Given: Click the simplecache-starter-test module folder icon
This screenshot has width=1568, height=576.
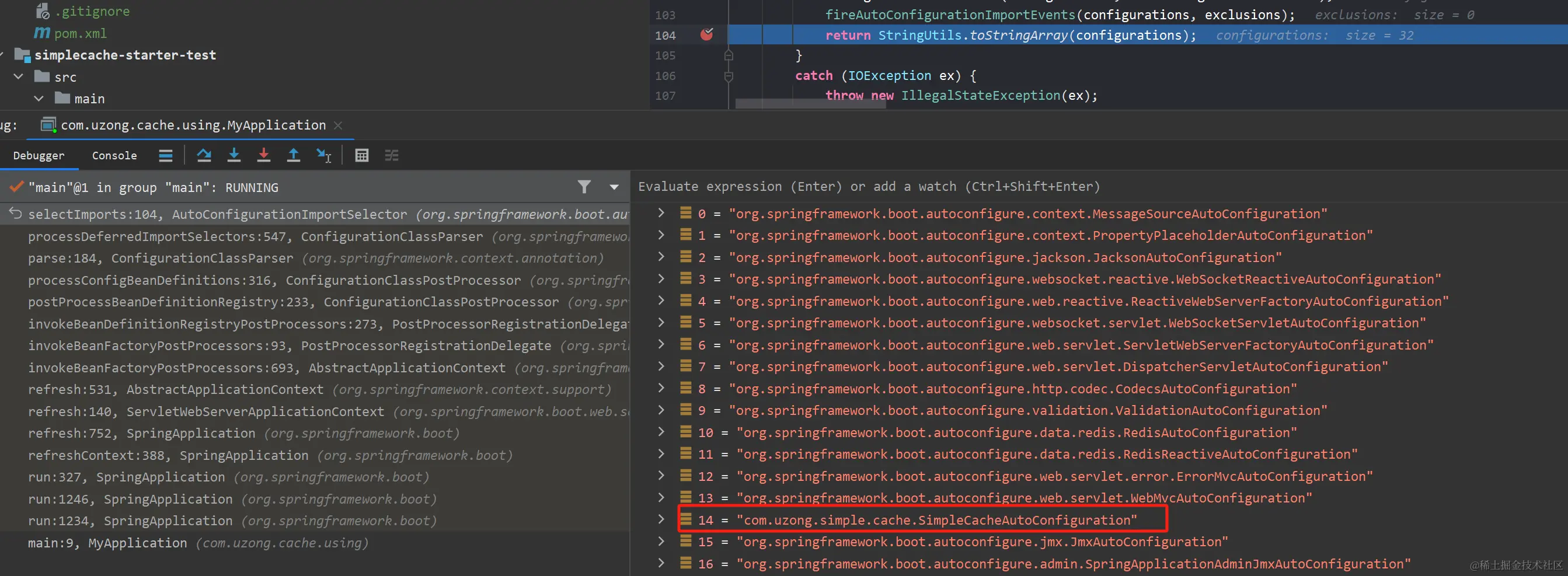Looking at the screenshot, I should pos(23,55).
